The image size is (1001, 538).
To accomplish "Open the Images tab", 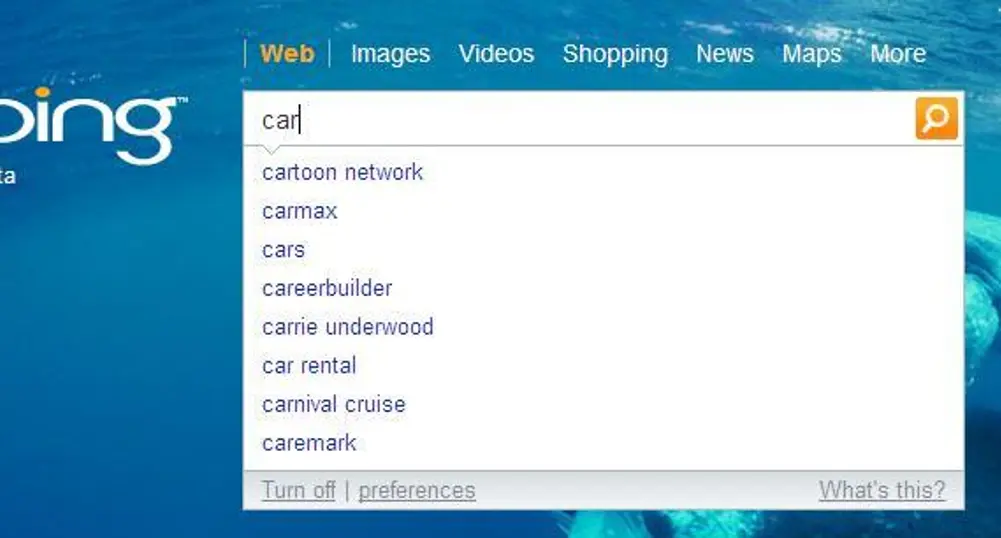I will click(391, 54).
